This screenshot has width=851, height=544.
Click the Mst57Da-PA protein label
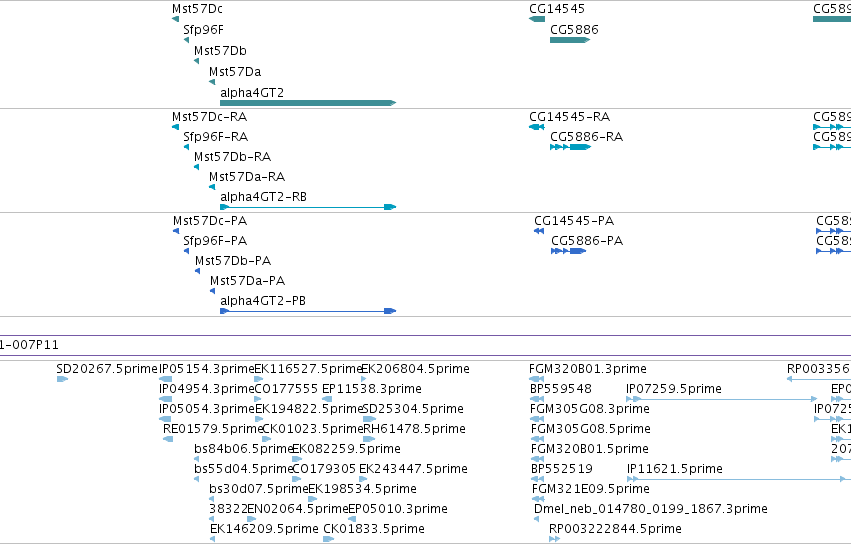tap(247, 281)
